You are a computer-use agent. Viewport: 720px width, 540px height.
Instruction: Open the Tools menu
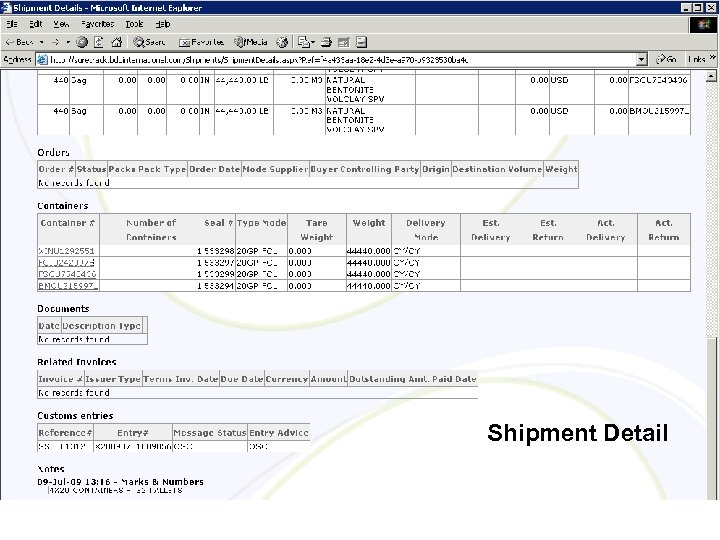click(134, 24)
